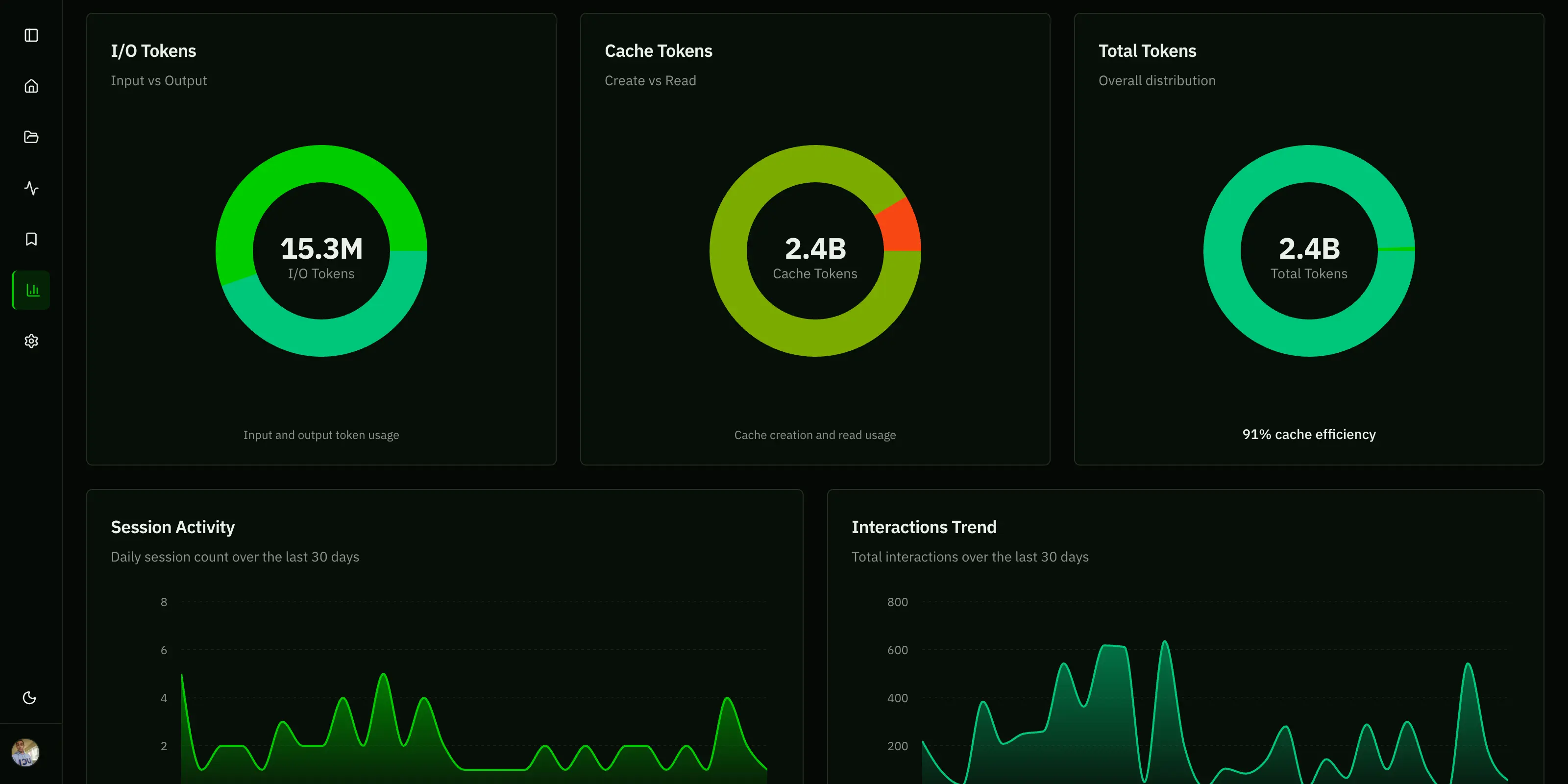Open the activity monitor icon
The width and height of the screenshot is (1568, 784).
tap(30, 188)
